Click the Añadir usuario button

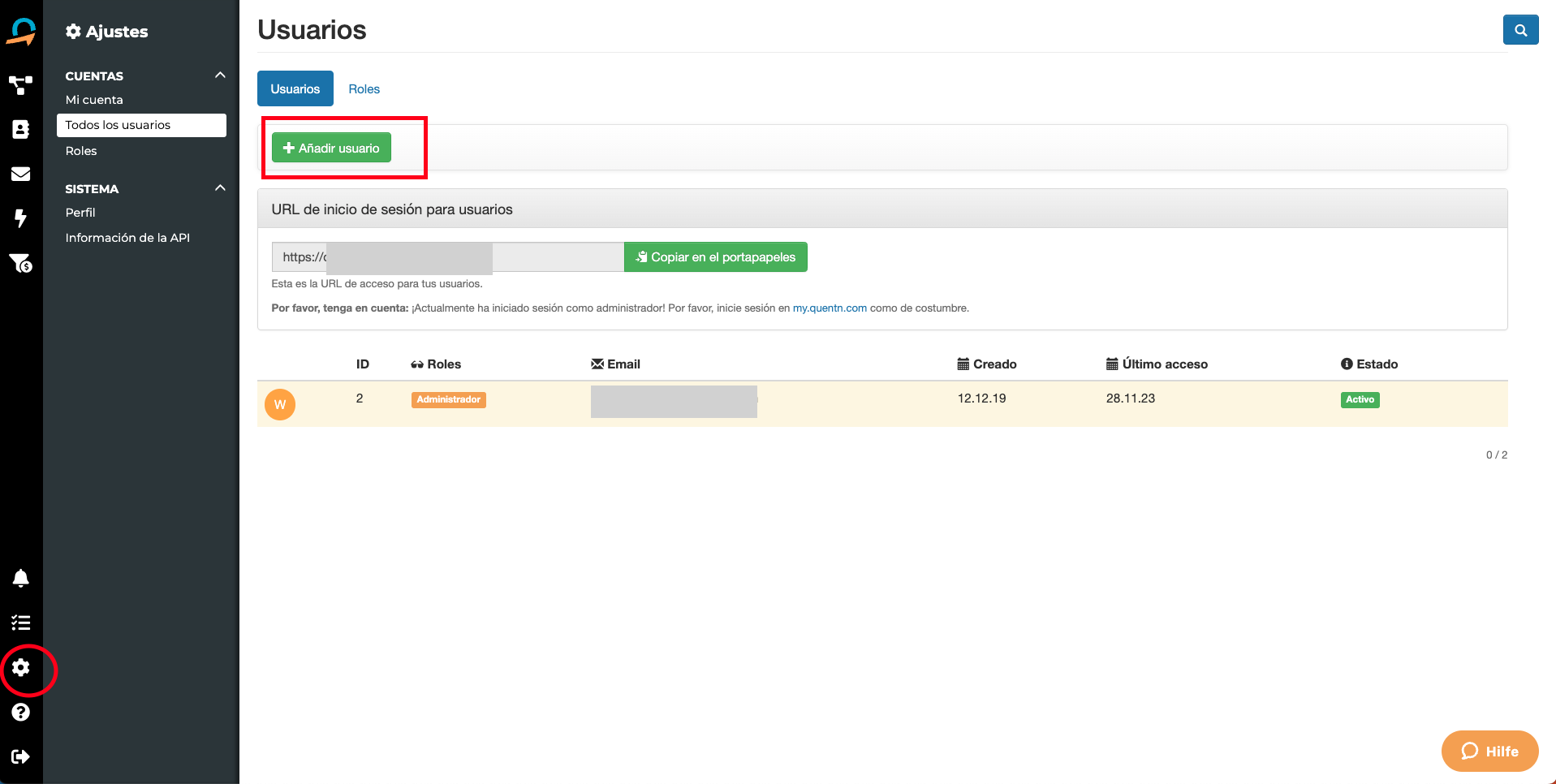331,149
